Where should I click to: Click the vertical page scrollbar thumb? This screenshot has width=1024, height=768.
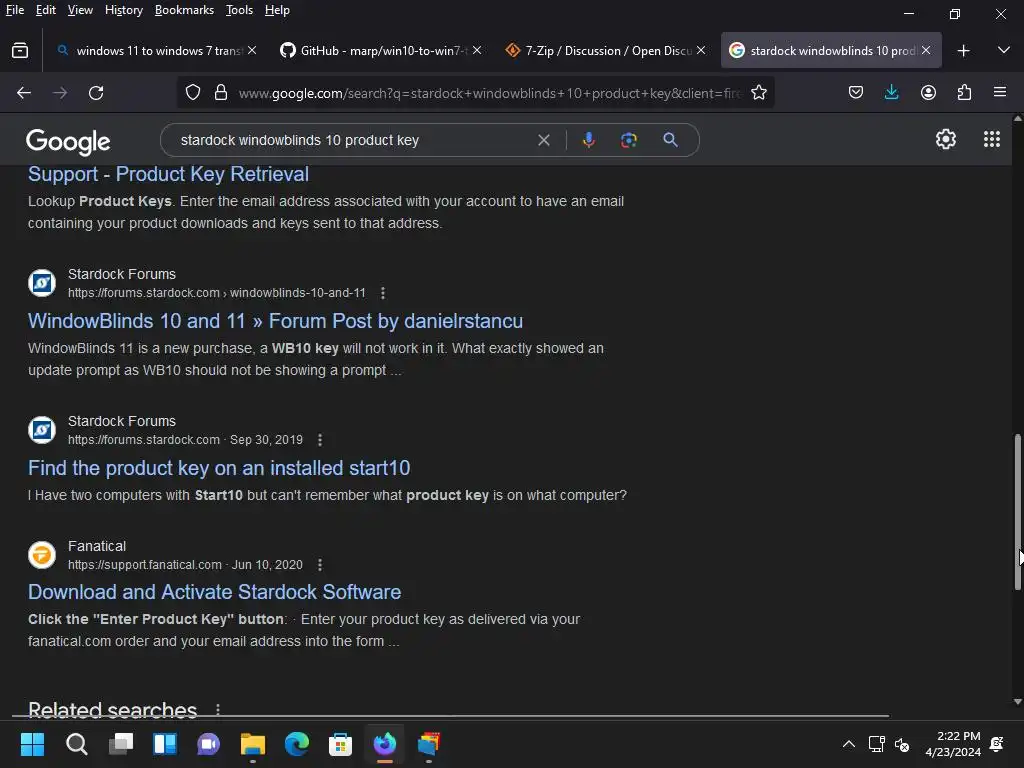(1017, 512)
